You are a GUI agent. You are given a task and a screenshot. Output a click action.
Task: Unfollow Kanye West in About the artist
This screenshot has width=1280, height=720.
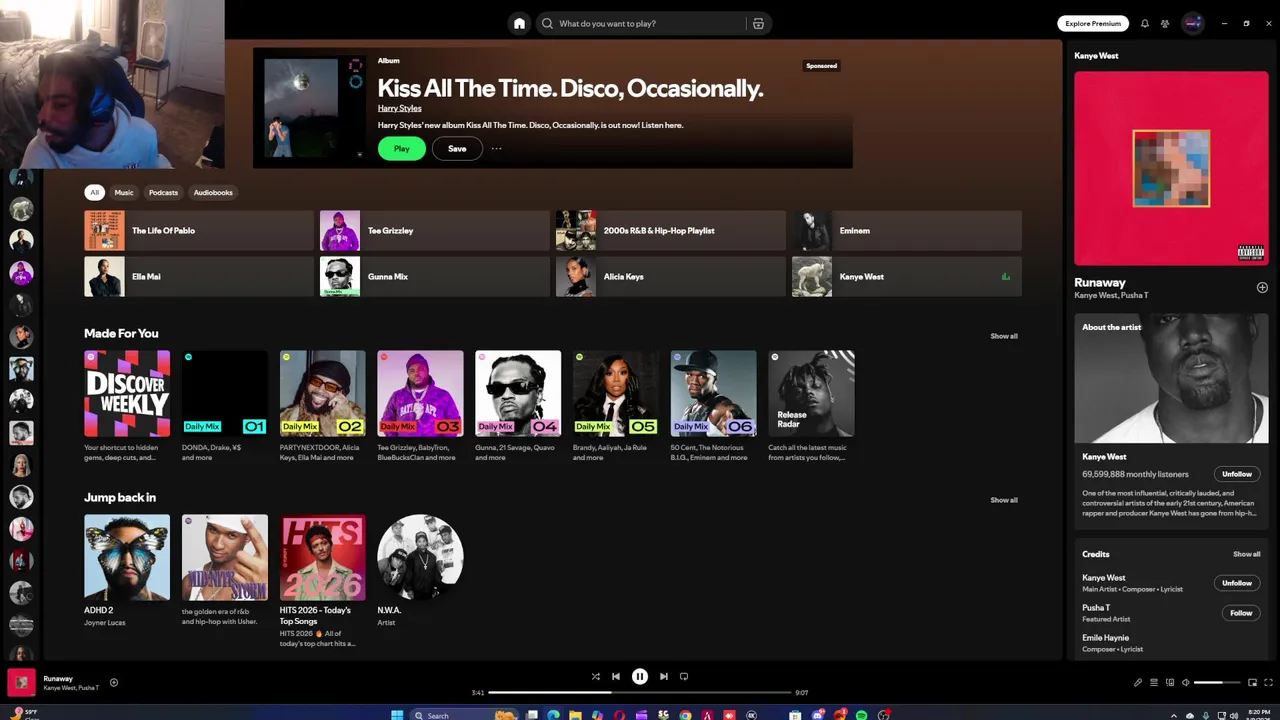(x=1236, y=474)
